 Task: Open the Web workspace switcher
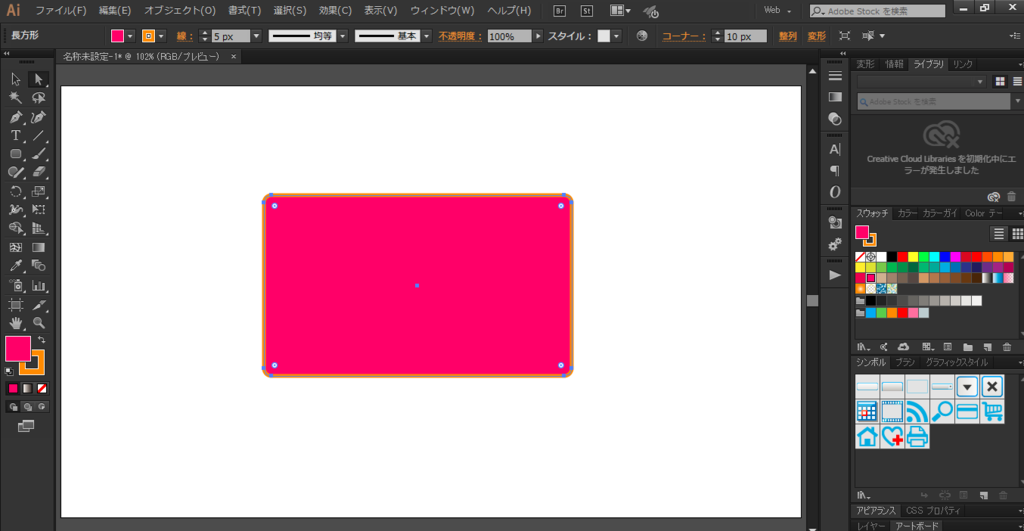coord(777,10)
